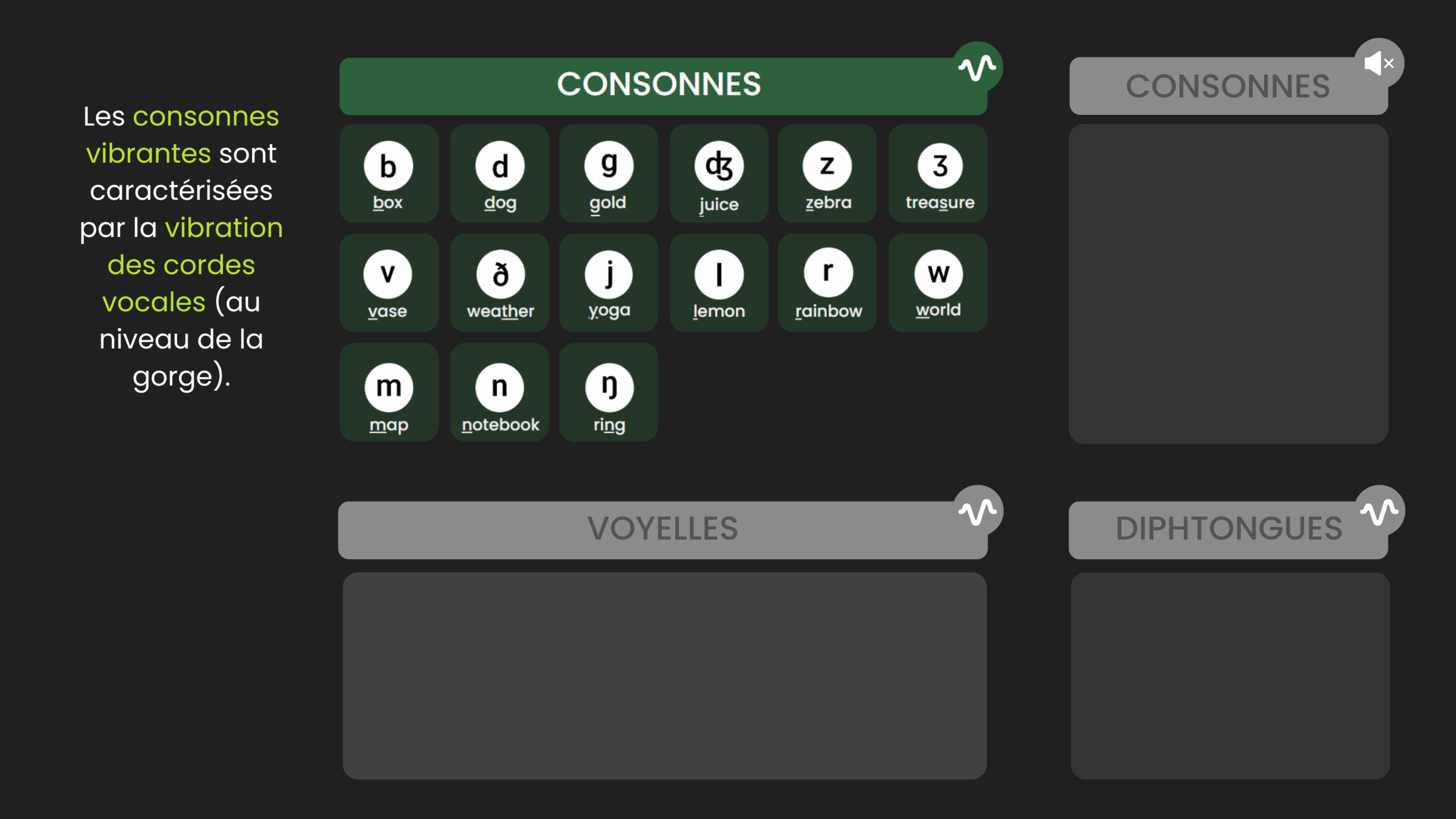Click the 'zebra' word label

[829, 202]
